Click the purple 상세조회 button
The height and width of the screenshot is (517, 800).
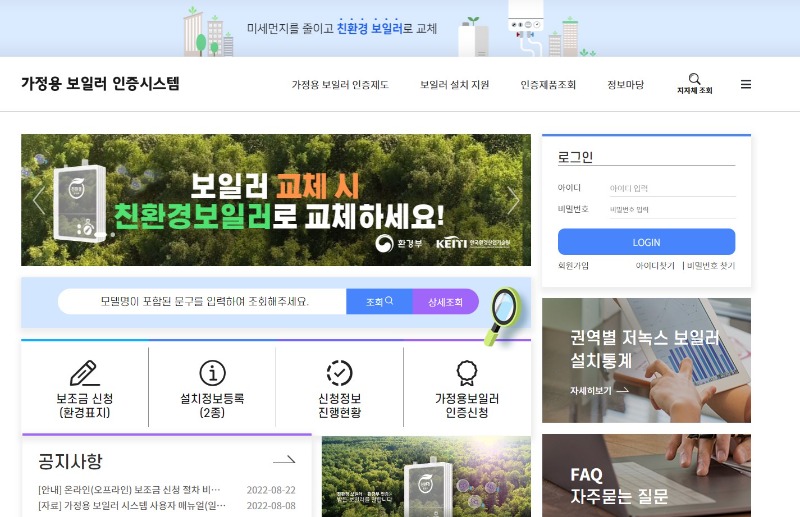coord(445,302)
